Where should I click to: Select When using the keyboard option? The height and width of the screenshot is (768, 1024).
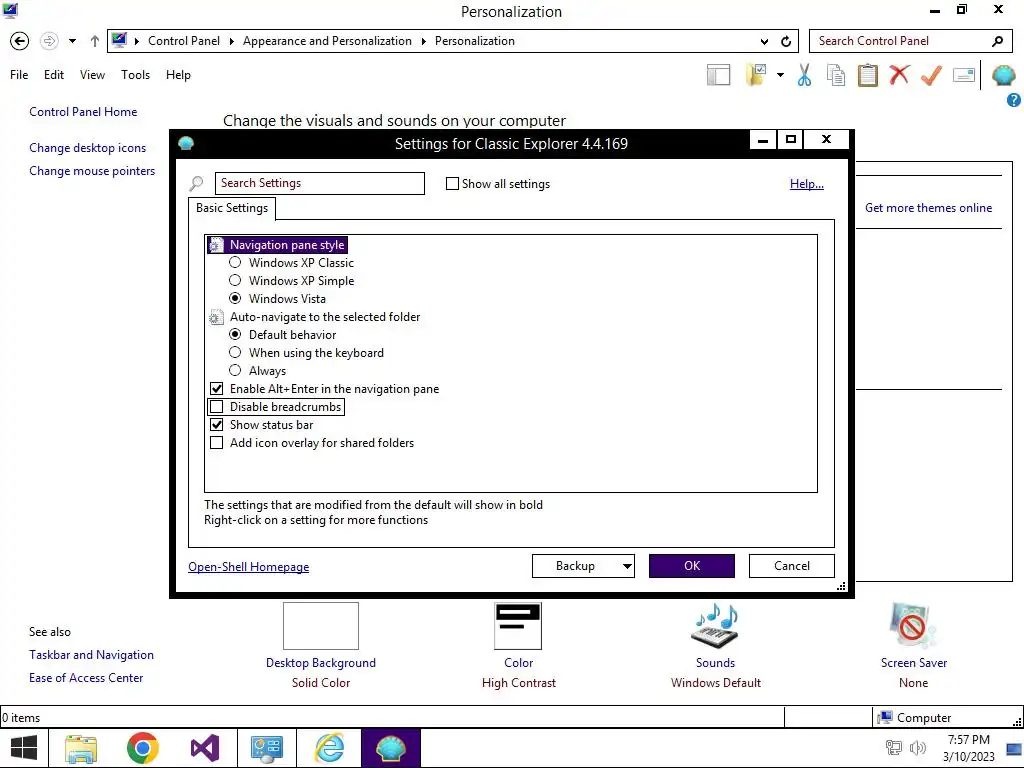click(x=235, y=353)
